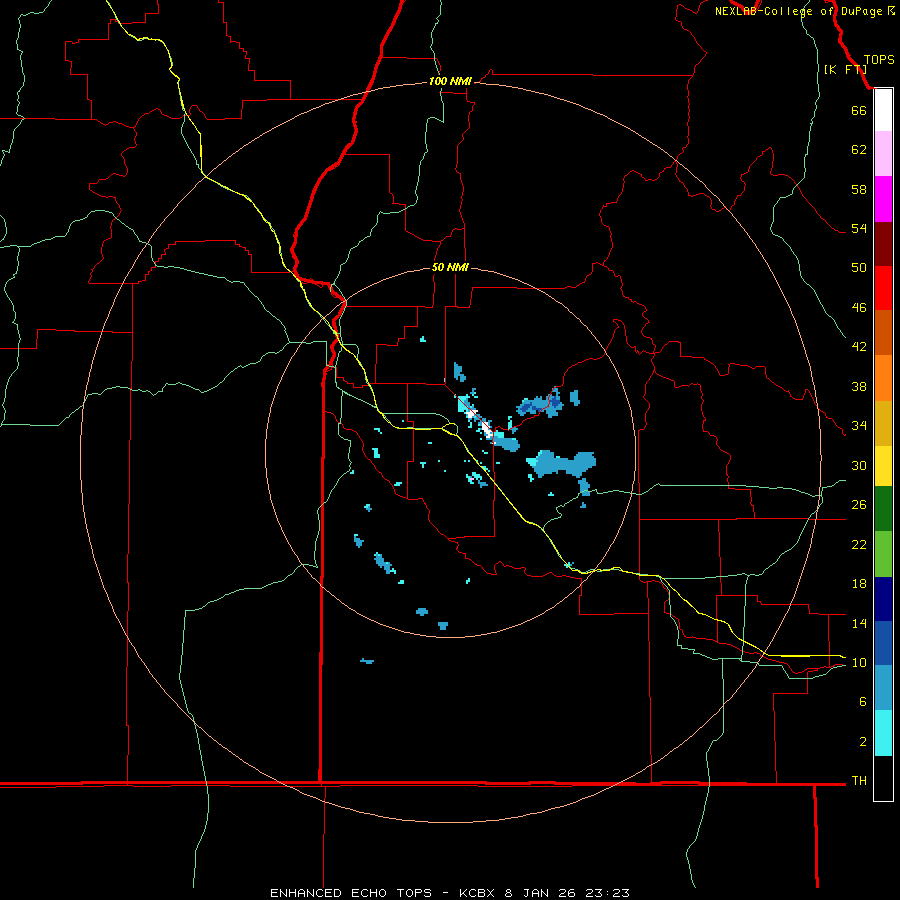Click the [K FT] units label
900x900 pixels.
[x=845, y=69]
